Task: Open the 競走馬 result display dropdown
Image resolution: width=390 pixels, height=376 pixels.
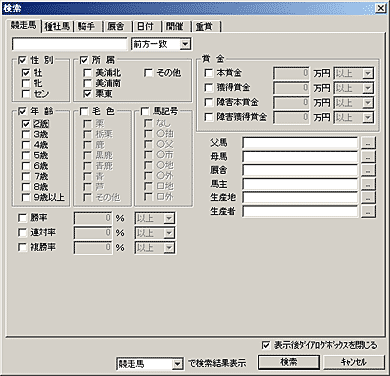Action: (x=178, y=364)
